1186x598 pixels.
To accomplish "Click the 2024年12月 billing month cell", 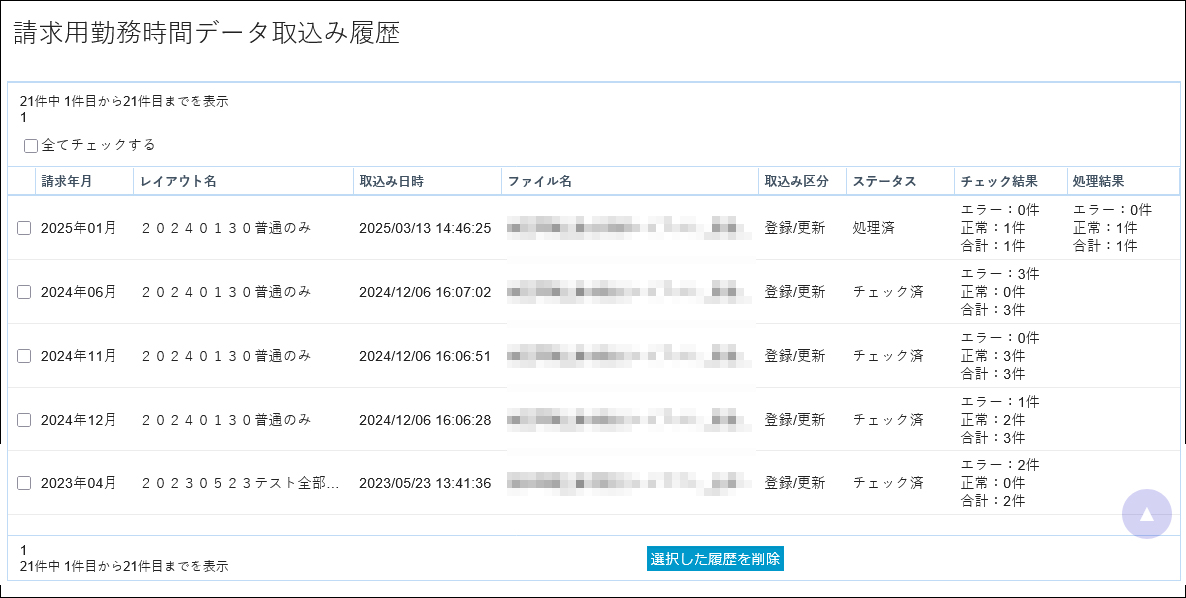I will (x=79, y=420).
